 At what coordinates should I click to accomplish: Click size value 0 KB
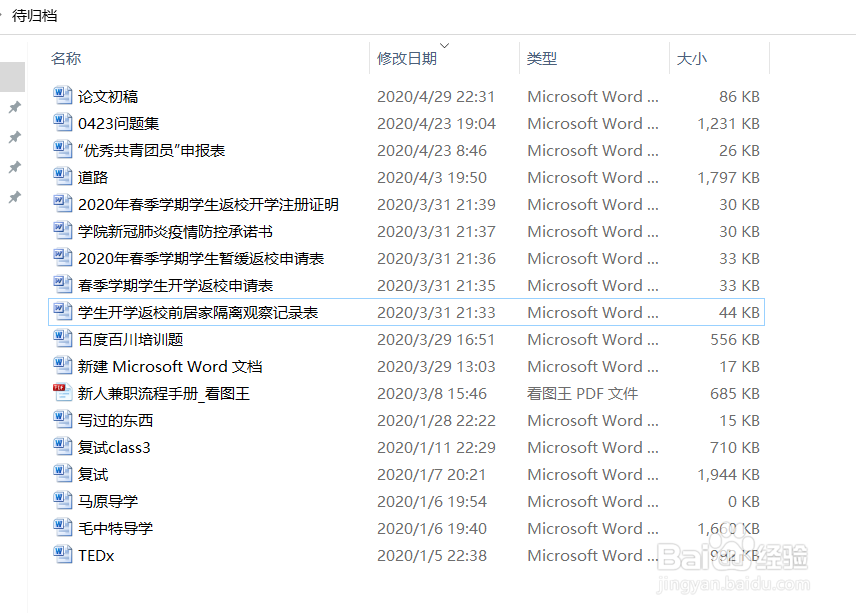(x=744, y=502)
